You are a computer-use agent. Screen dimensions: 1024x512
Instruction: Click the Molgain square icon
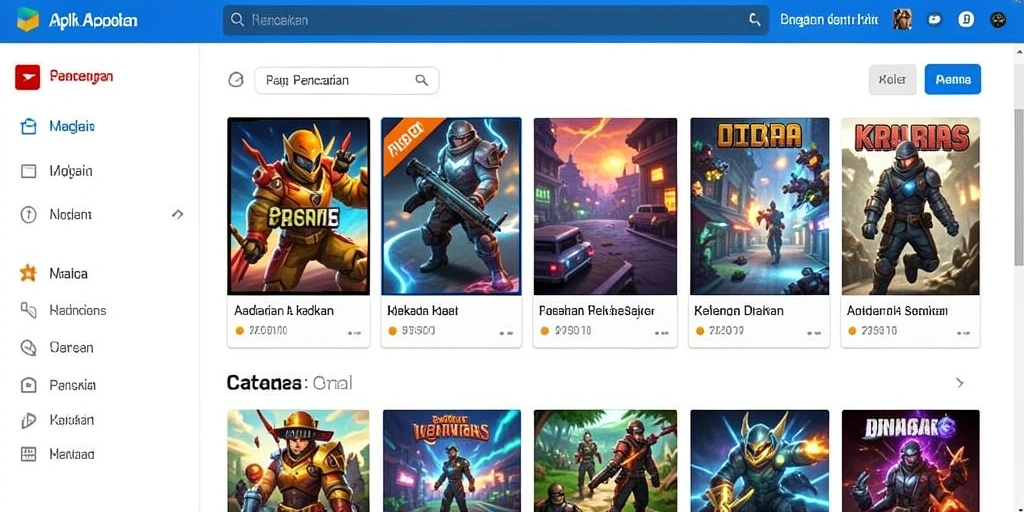click(x=28, y=171)
